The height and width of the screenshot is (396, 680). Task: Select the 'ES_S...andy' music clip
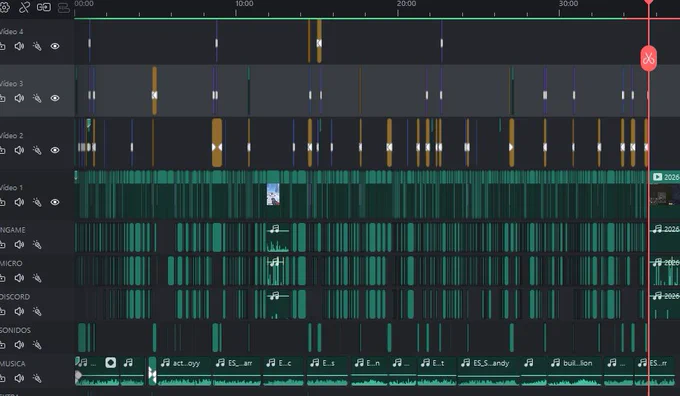[x=489, y=371]
